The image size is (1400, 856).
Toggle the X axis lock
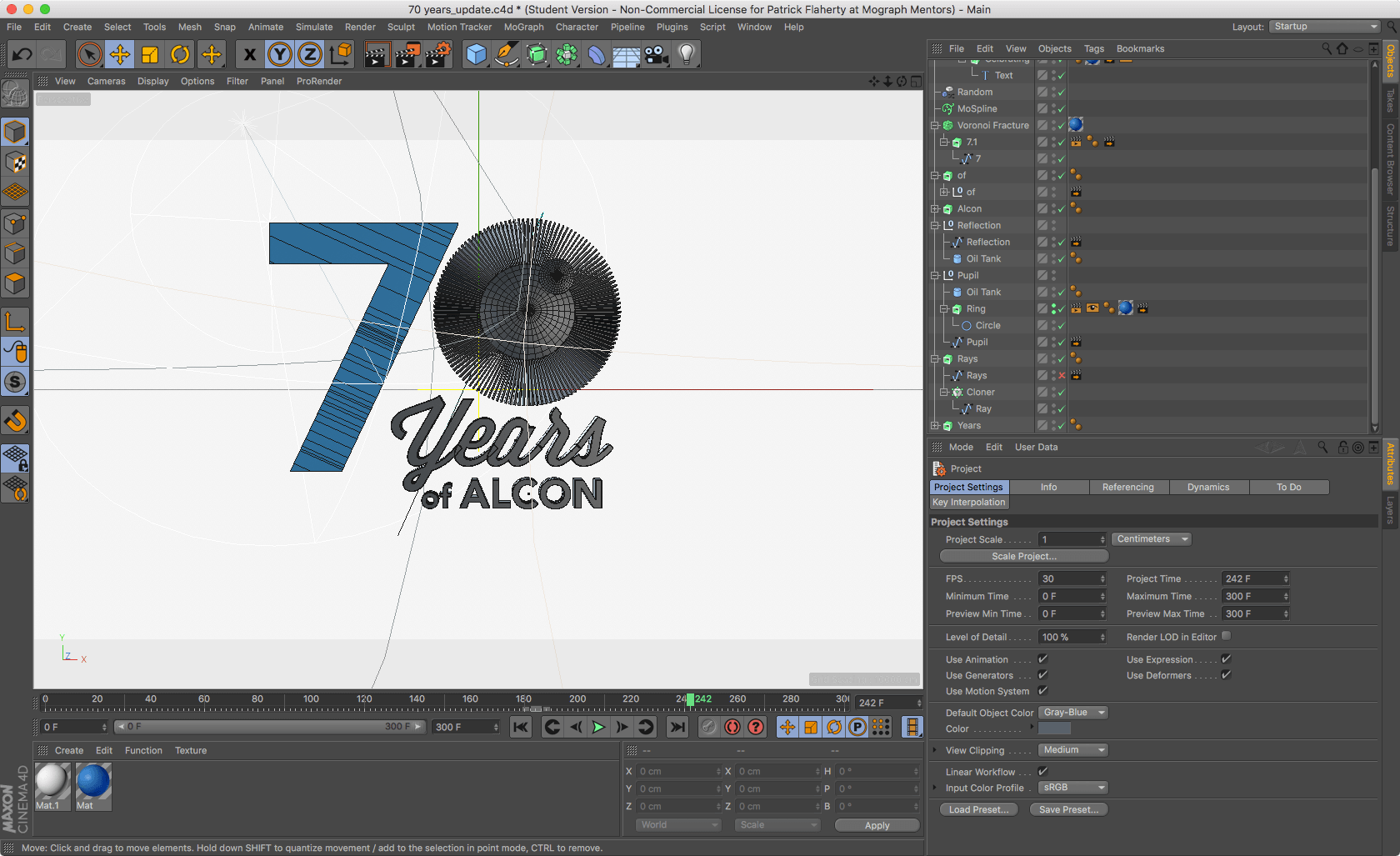click(249, 55)
